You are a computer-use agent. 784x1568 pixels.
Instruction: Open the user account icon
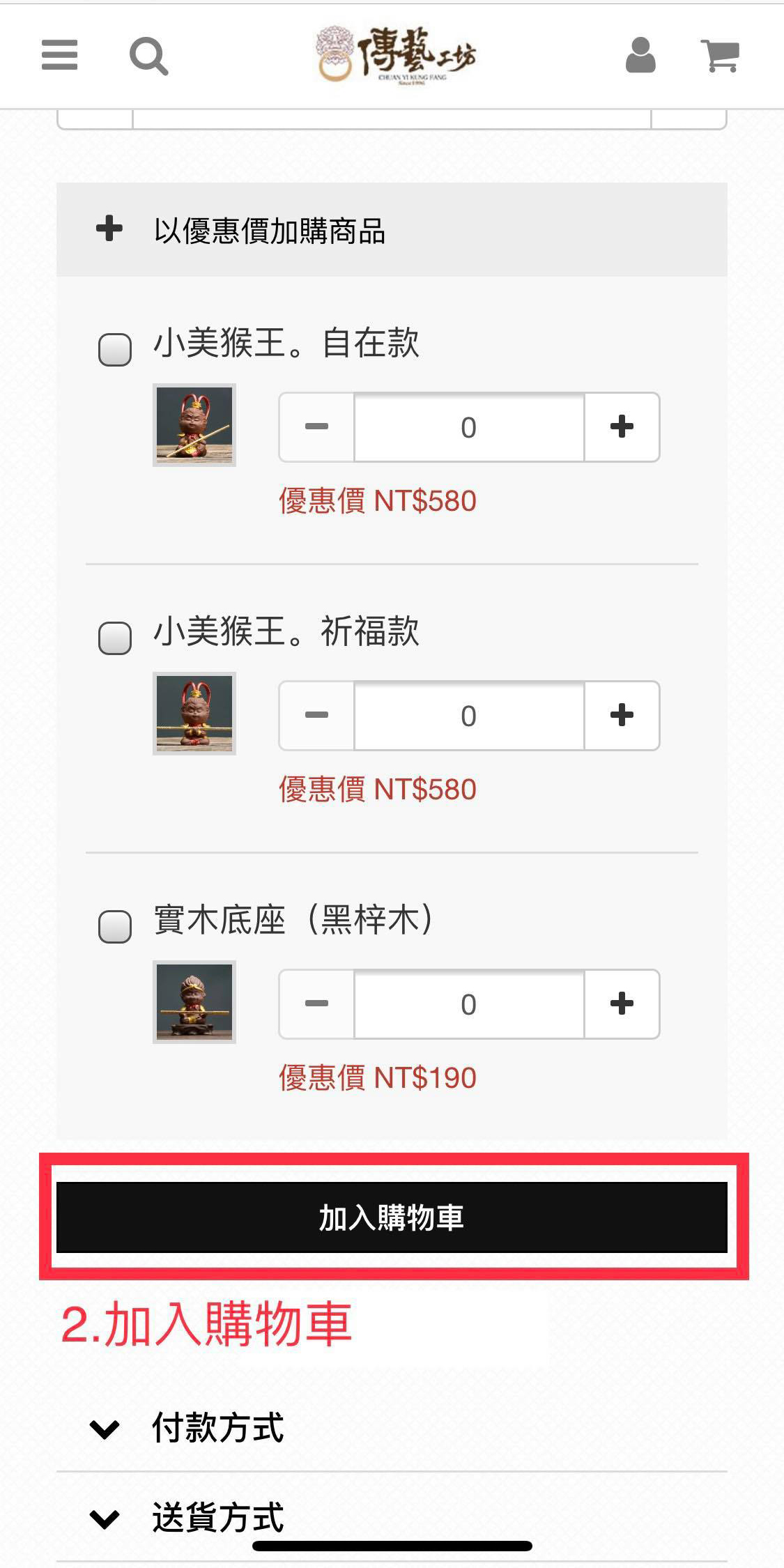[x=640, y=55]
